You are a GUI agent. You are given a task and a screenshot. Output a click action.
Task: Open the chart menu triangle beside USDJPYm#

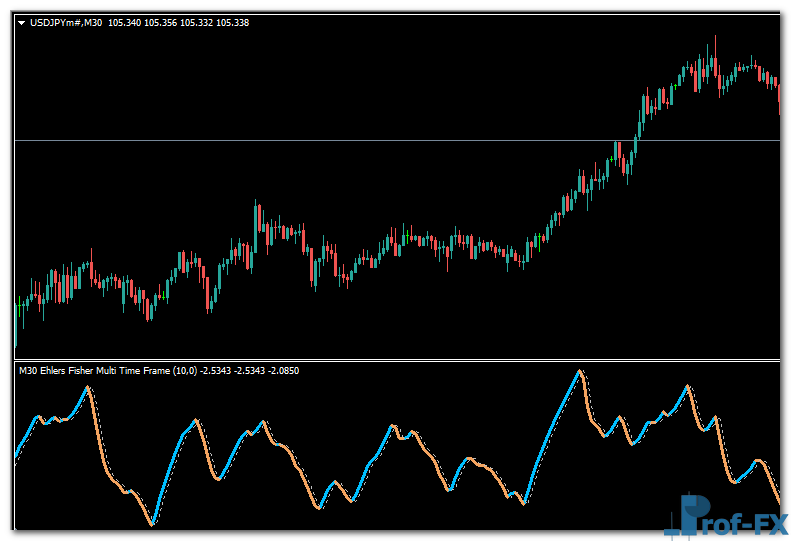[x=21, y=22]
